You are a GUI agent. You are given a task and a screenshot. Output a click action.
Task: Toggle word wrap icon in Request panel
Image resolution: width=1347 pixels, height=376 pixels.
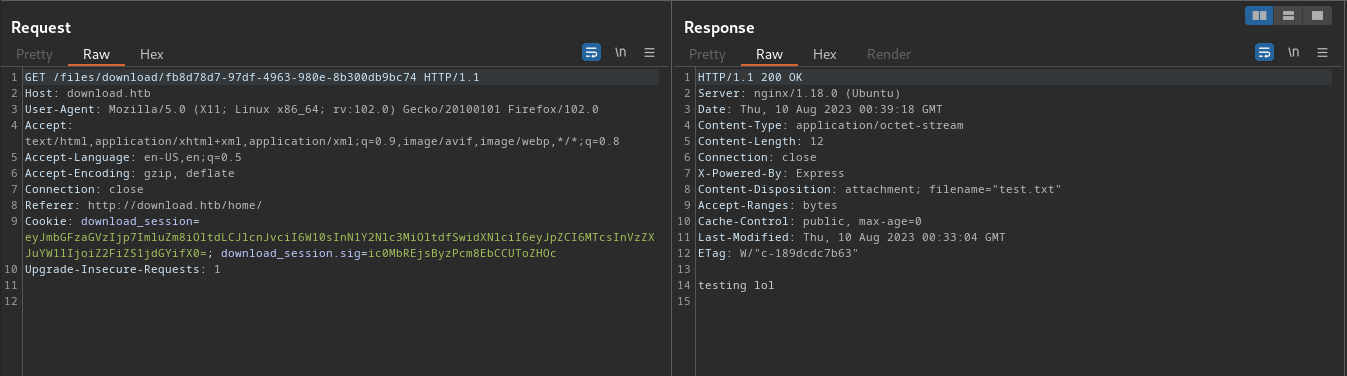591,52
